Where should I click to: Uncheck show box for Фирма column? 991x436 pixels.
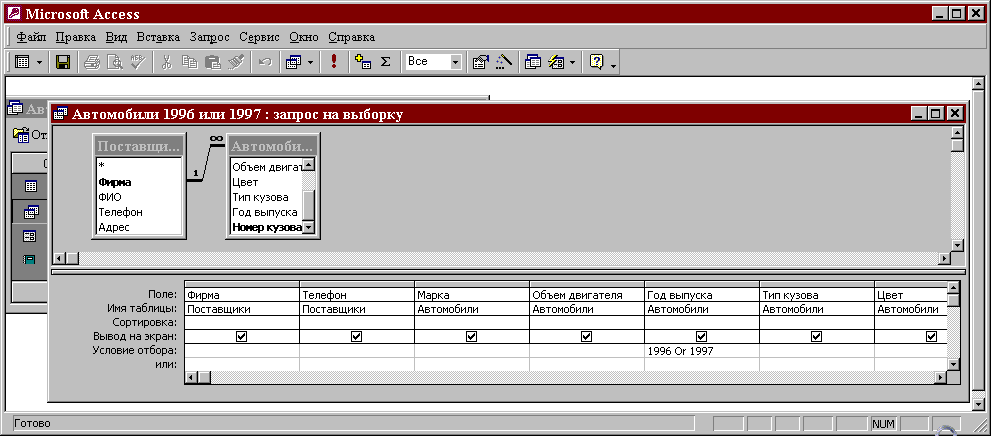[x=241, y=337]
